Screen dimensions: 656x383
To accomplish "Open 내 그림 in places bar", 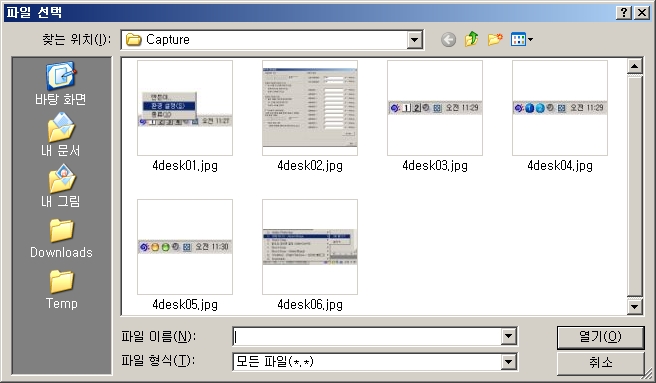I will [x=61, y=185].
